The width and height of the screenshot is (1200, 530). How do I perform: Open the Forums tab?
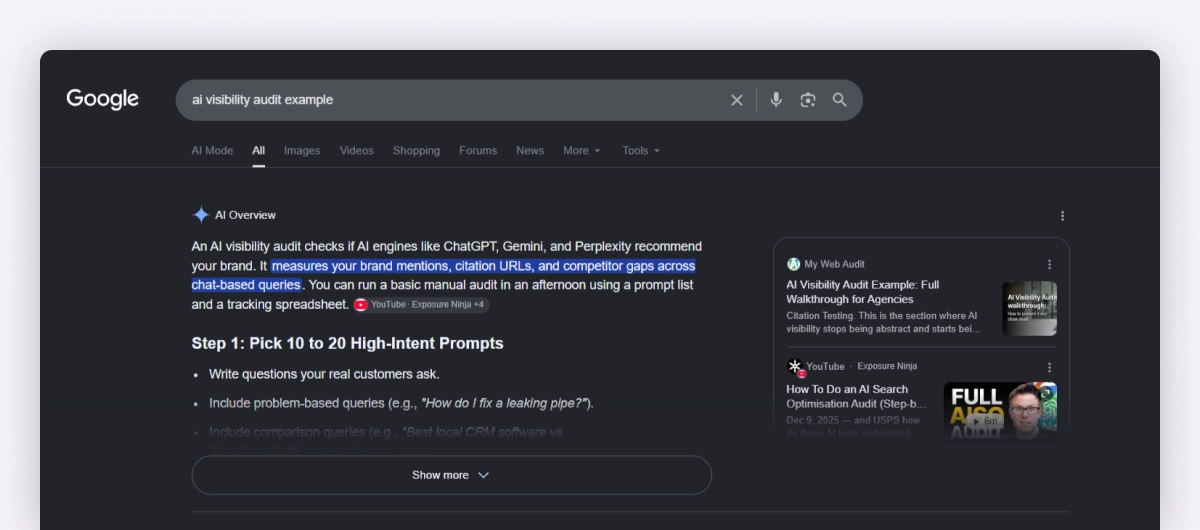pyautogui.click(x=478, y=150)
